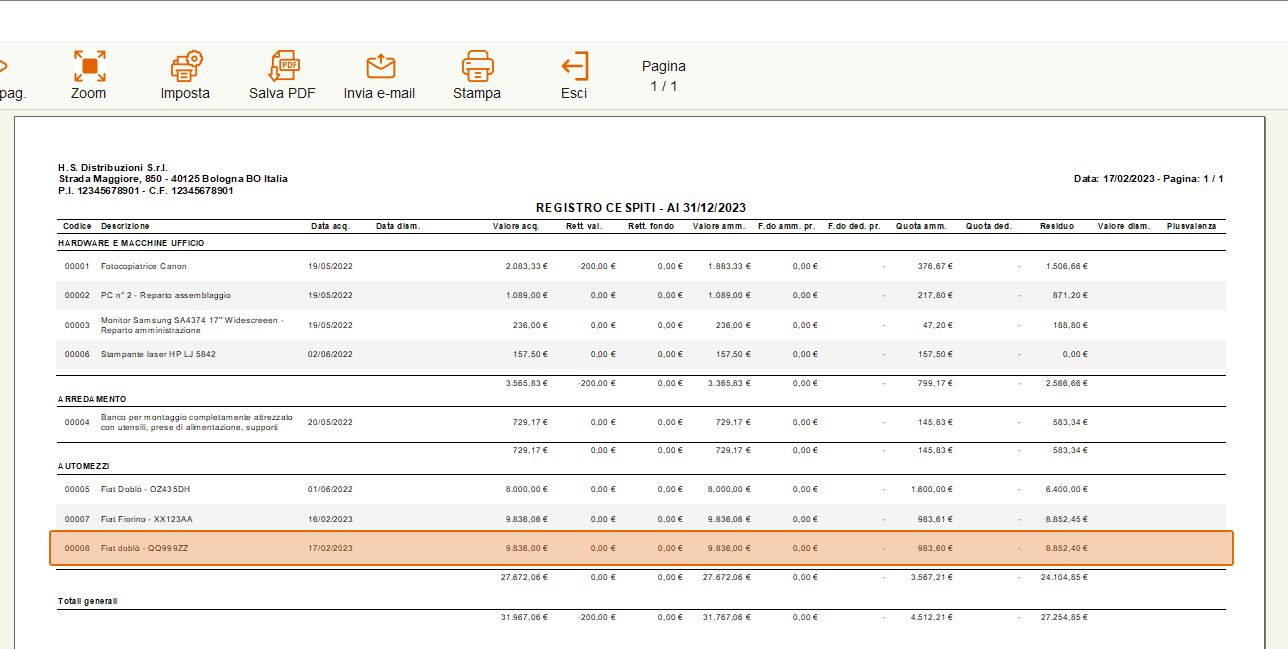
Task: Click the Valore dism. column header
Action: click(1124, 226)
